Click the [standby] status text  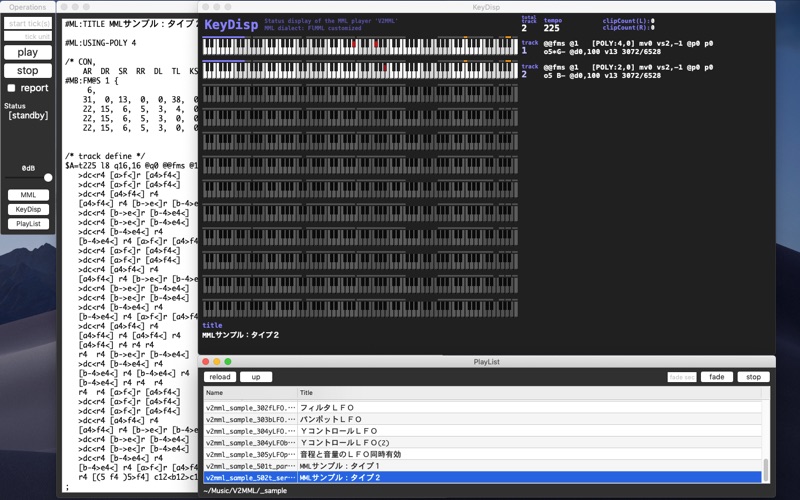pyautogui.click(x=28, y=115)
